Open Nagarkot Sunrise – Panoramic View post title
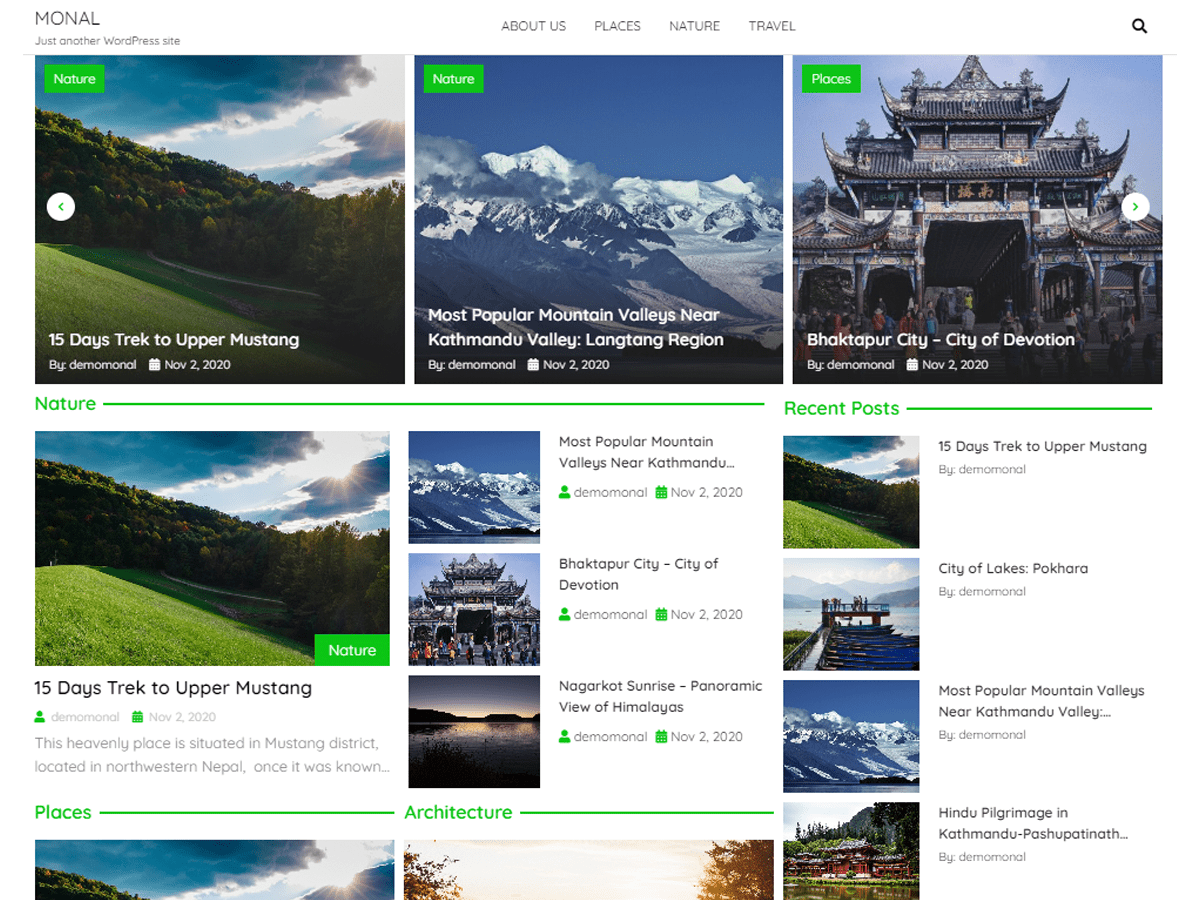1200x900 pixels. click(660, 696)
